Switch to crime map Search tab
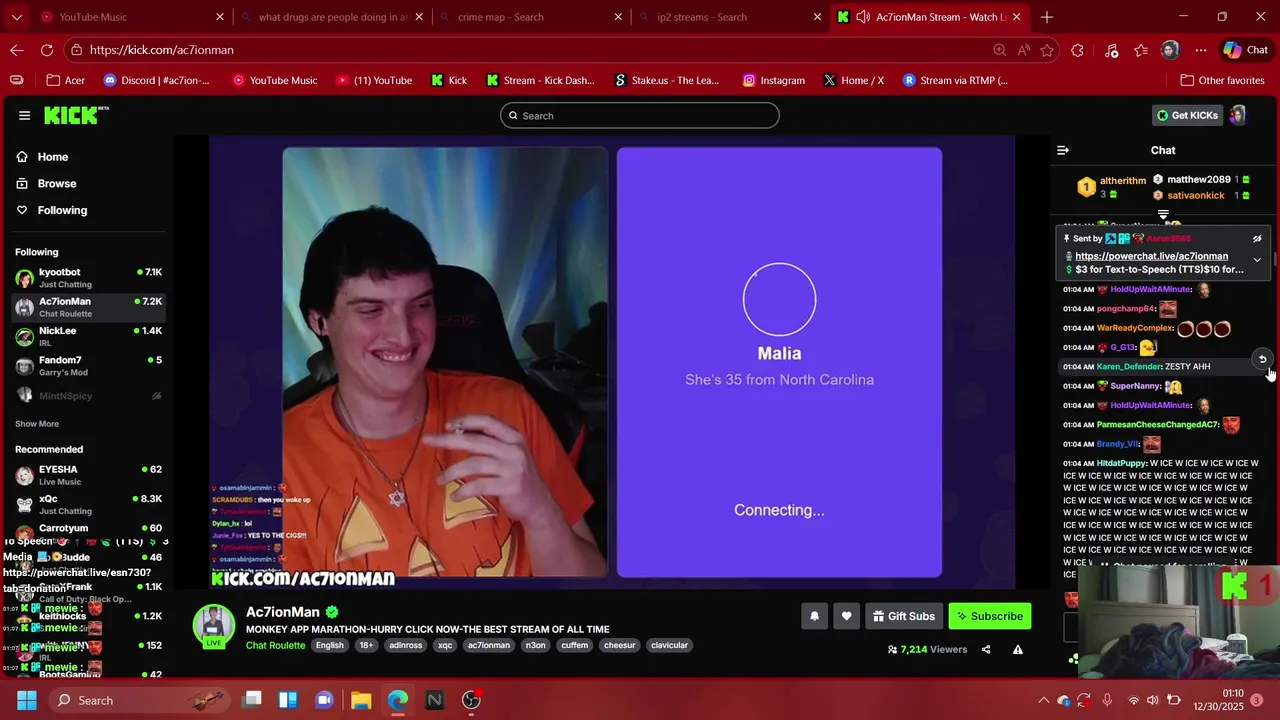 pos(530,17)
